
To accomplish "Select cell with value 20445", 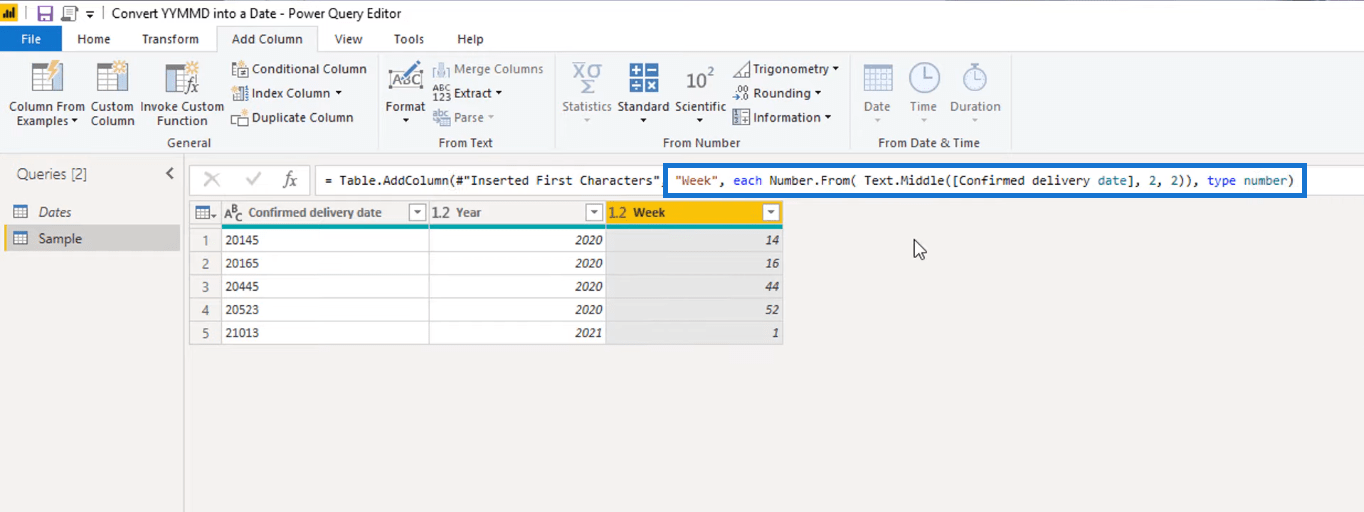I will (325, 287).
